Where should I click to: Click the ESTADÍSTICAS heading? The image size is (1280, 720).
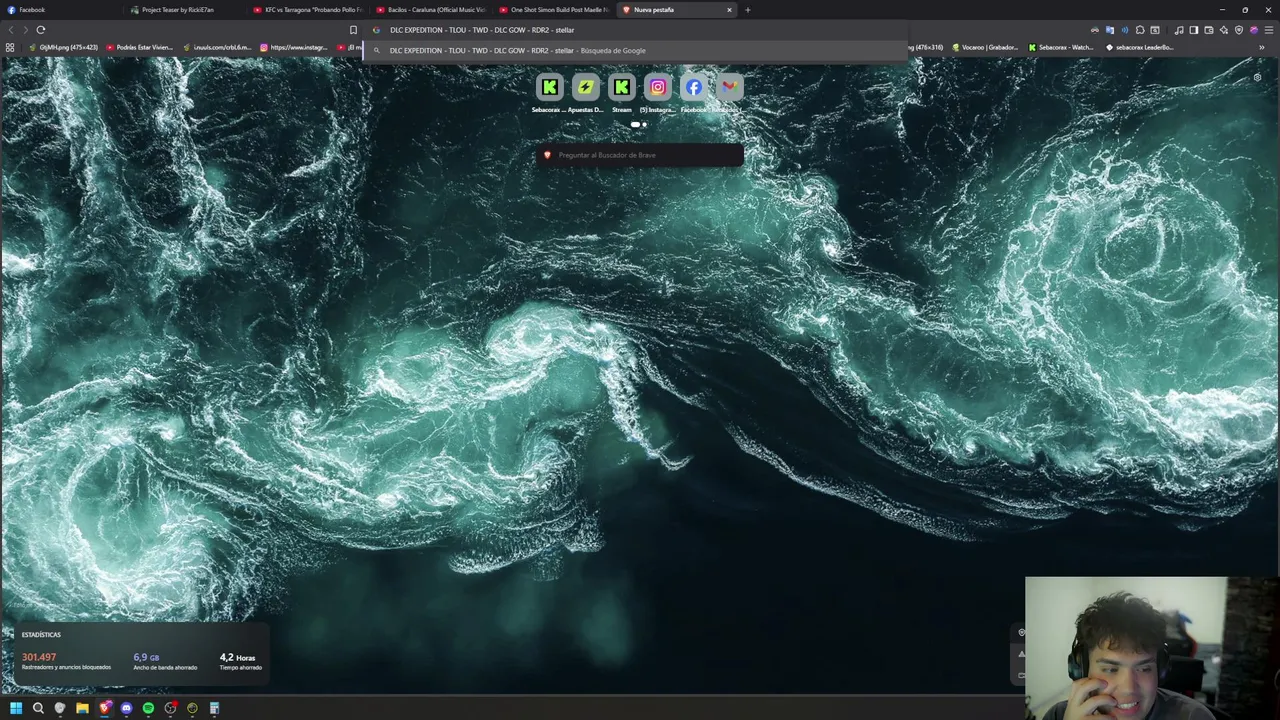coord(41,635)
